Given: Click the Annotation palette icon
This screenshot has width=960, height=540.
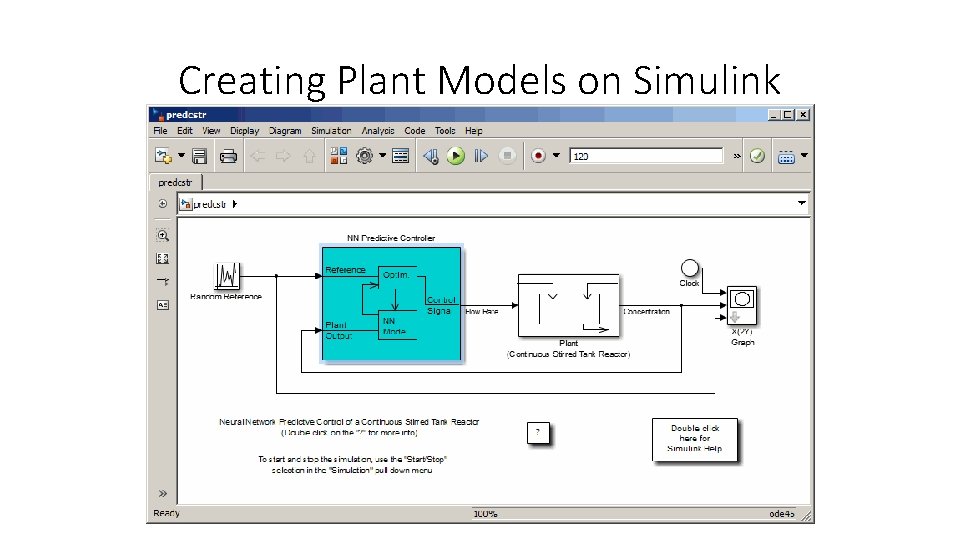Looking at the screenshot, I should tap(162, 305).
